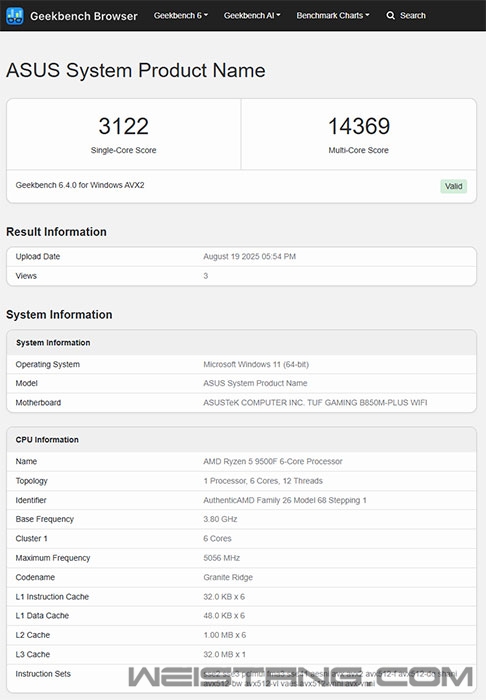Click the search magnifier icon
The image size is (486, 700).
[390, 16]
